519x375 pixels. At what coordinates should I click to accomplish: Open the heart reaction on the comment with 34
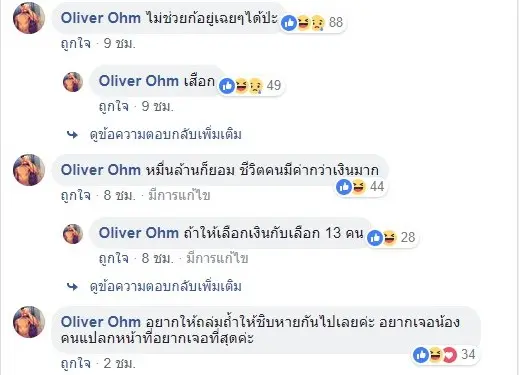pos(450,355)
